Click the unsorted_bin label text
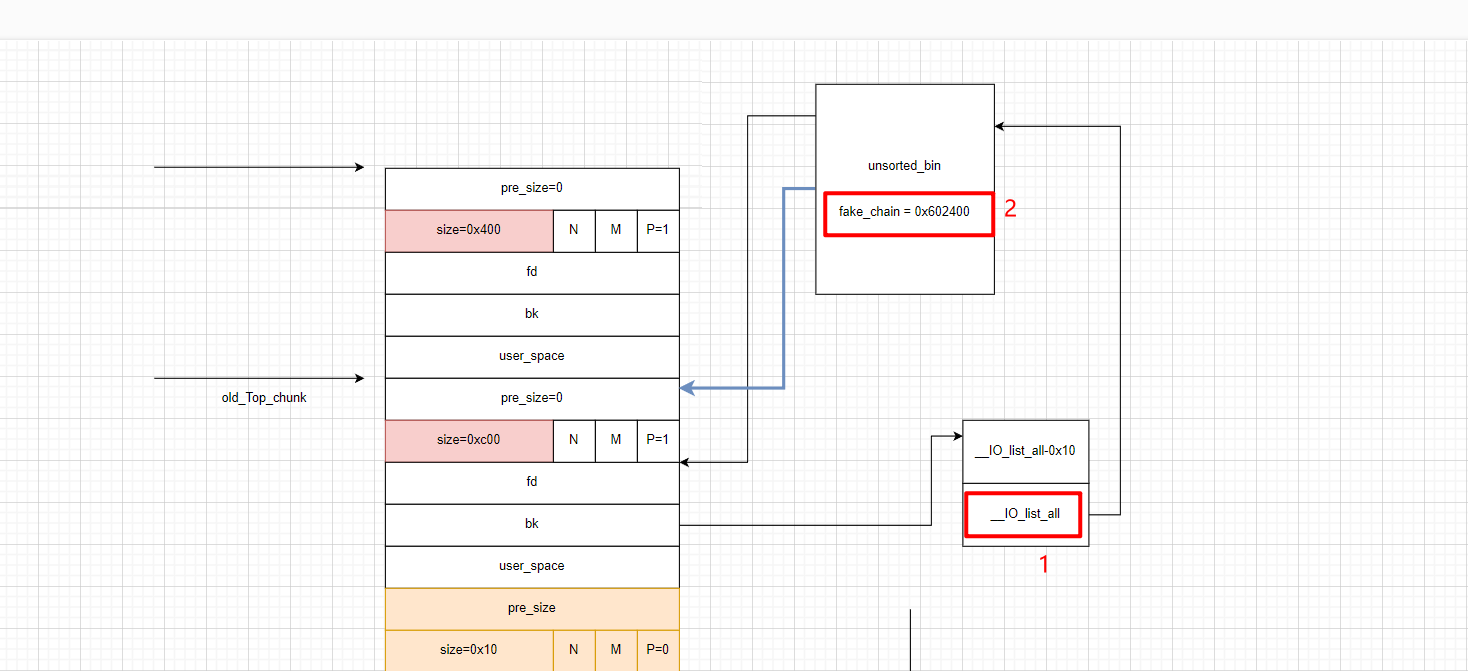 click(904, 166)
